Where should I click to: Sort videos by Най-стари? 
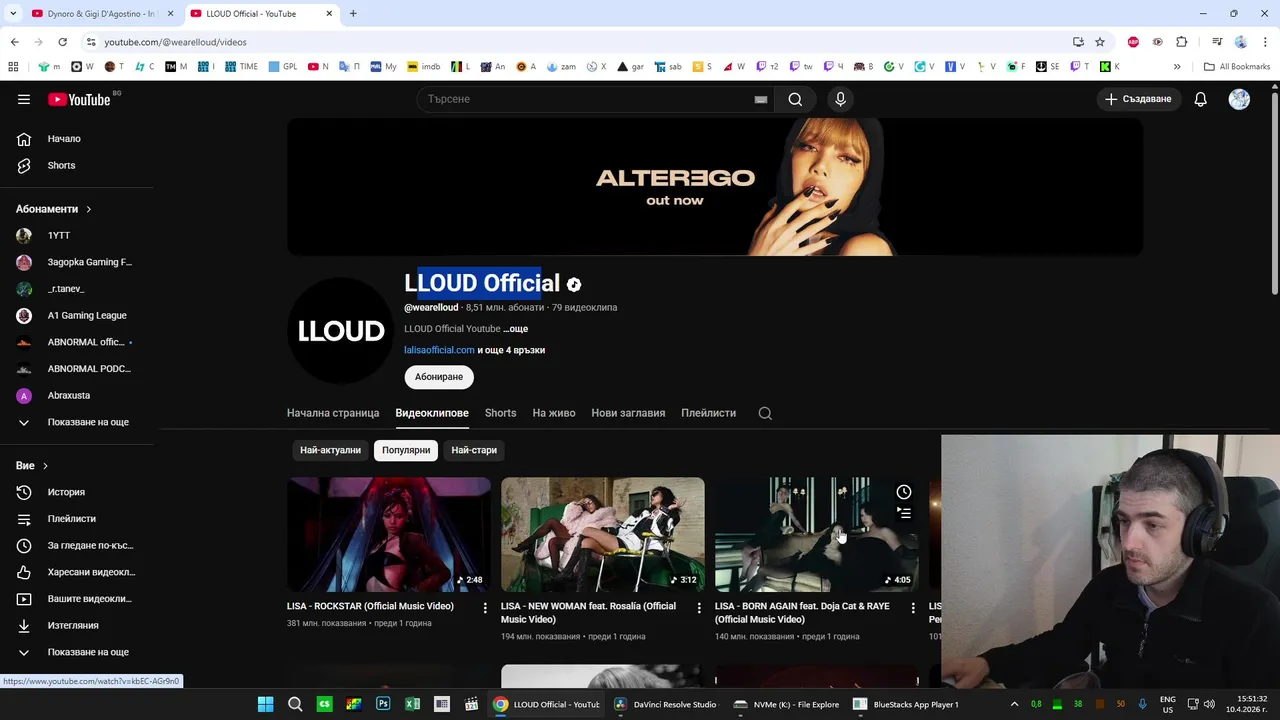[x=474, y=450]
